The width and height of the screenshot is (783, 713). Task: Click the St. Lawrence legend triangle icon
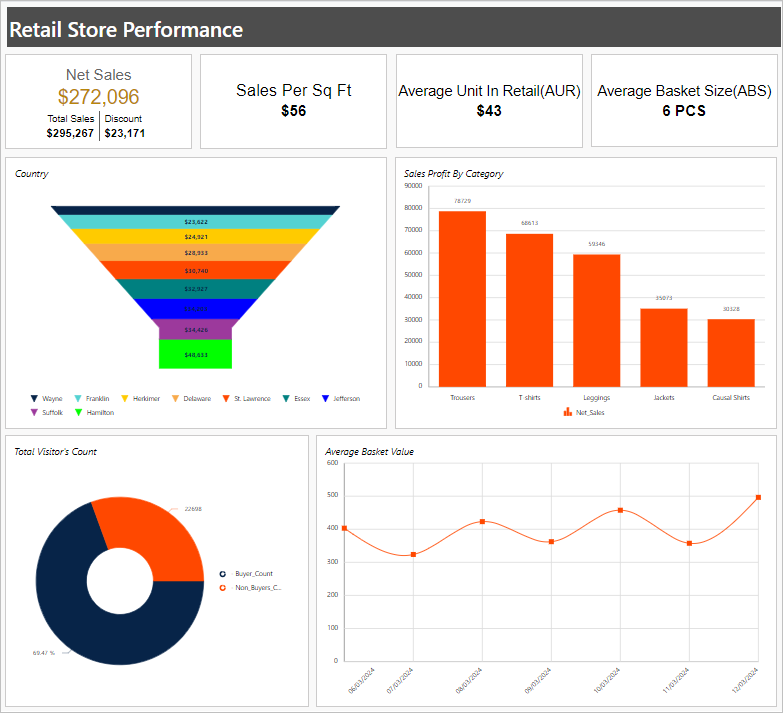(226, 398)
